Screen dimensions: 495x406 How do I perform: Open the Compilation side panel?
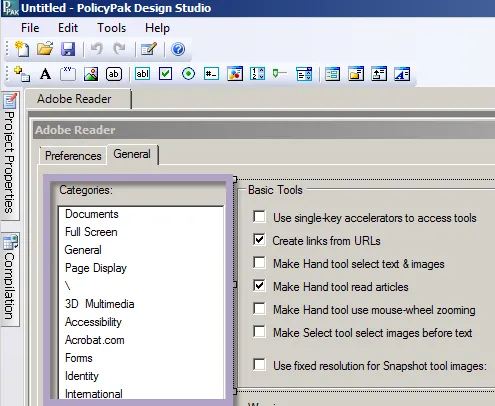tap(10, 279)
